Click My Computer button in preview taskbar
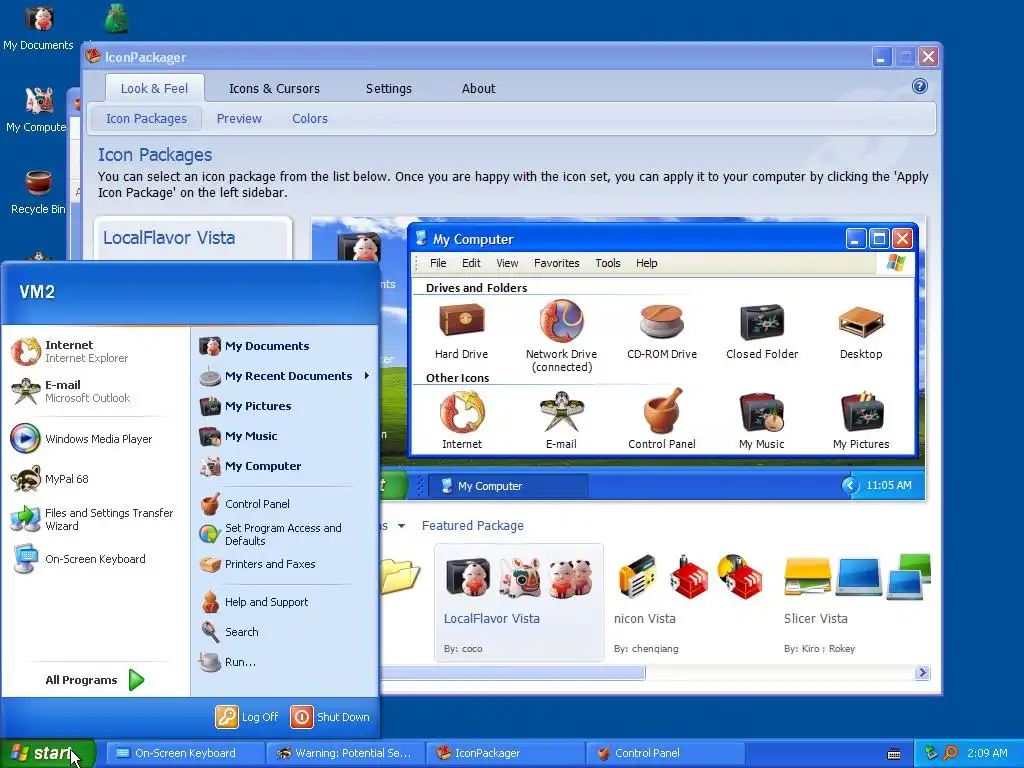1024x768 pixels. [x=506, y=486]
